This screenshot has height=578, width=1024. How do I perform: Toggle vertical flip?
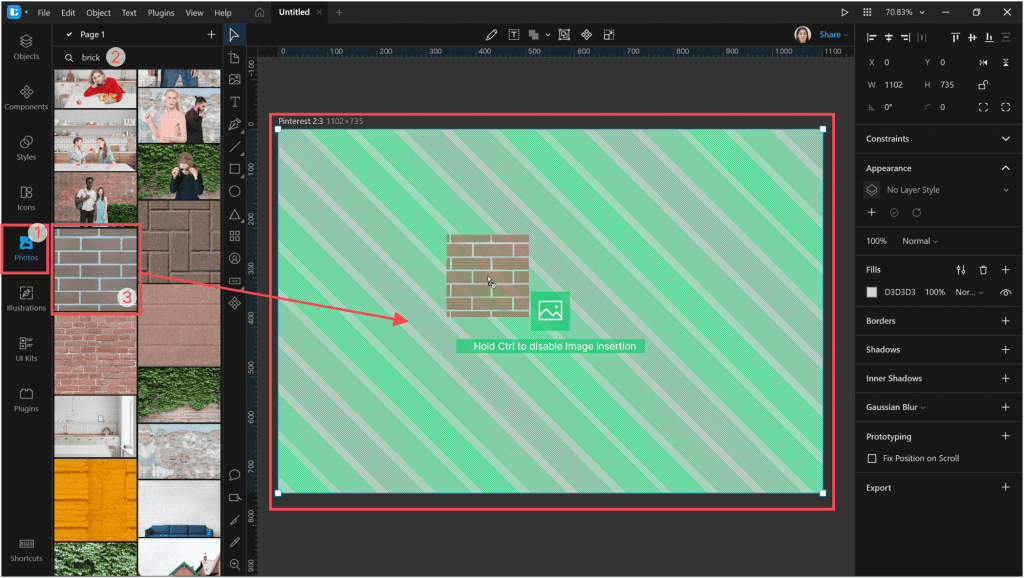[x=1006, y=63]
